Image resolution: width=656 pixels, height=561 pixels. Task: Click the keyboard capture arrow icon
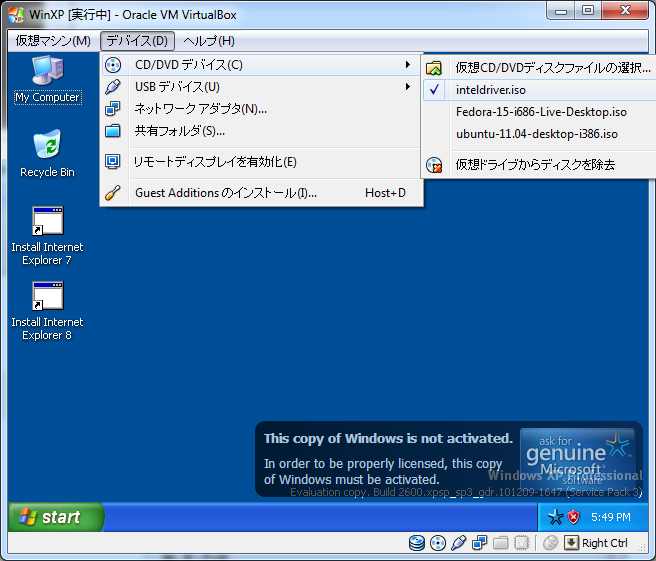571,543
